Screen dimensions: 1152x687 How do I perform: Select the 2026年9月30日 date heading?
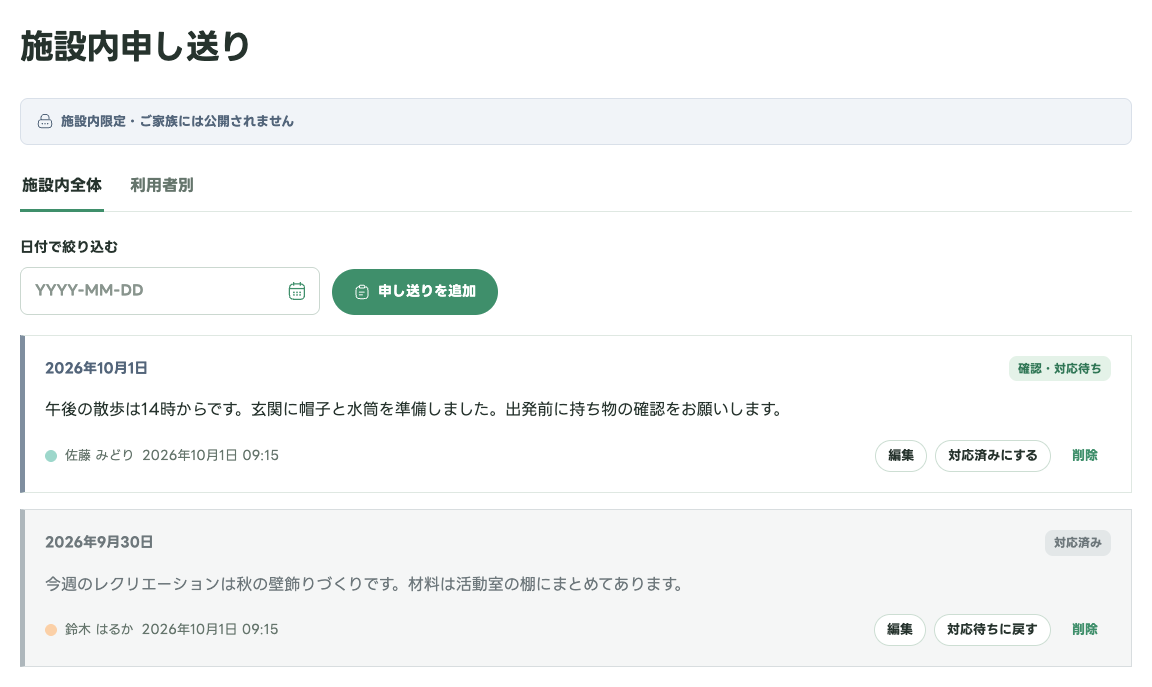pyautogui.click(x=99, y=542)
